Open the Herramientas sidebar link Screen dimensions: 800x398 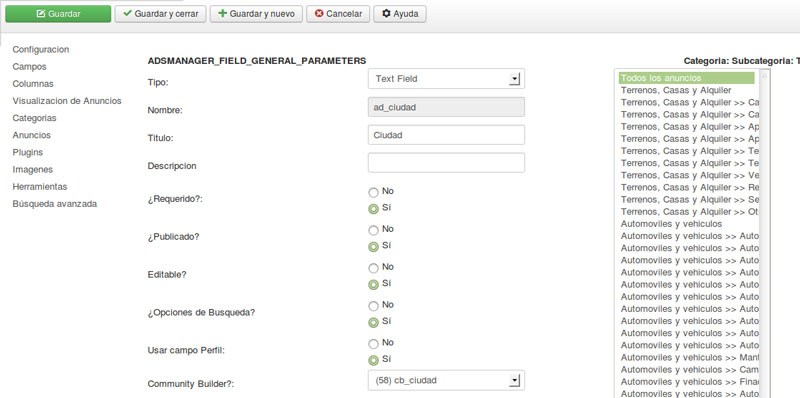pyautogui.click(x=40, y=187)
